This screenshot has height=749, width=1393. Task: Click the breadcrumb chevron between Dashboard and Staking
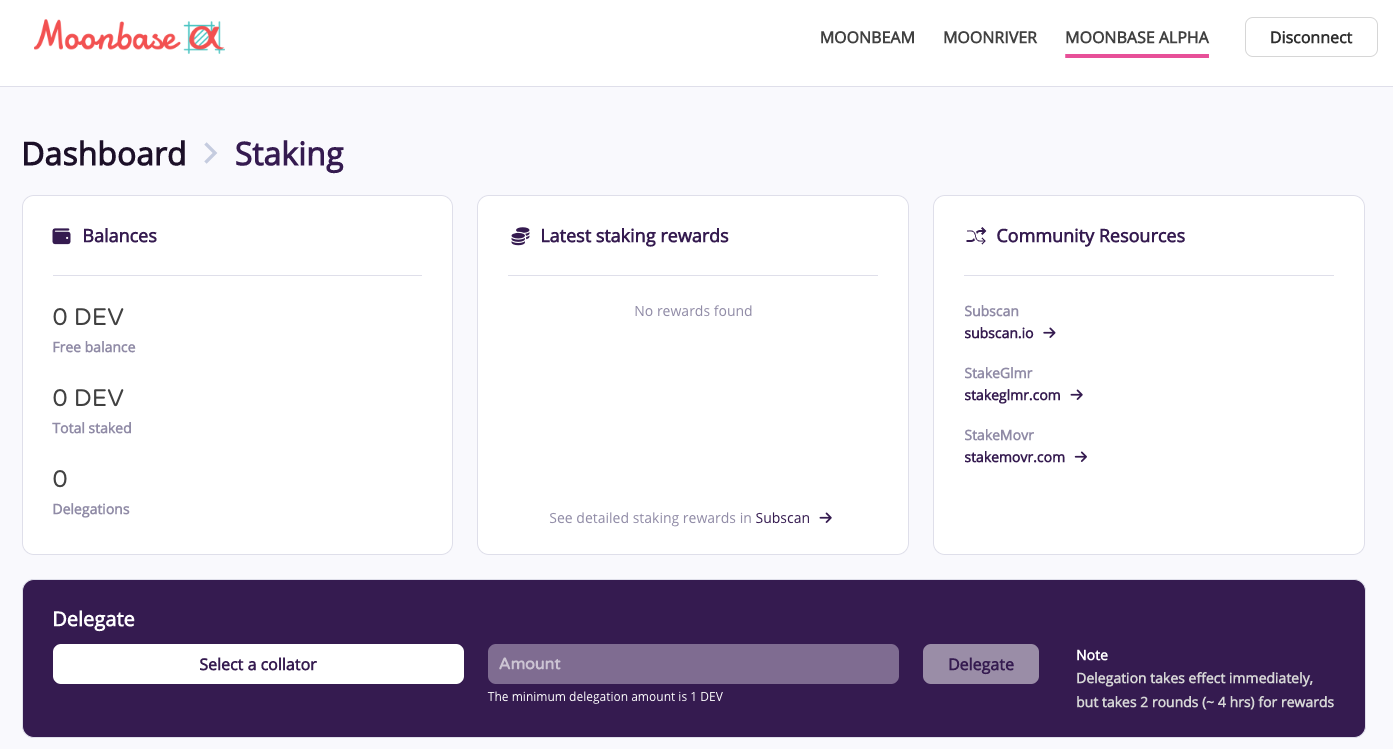(x=210, y=154)
